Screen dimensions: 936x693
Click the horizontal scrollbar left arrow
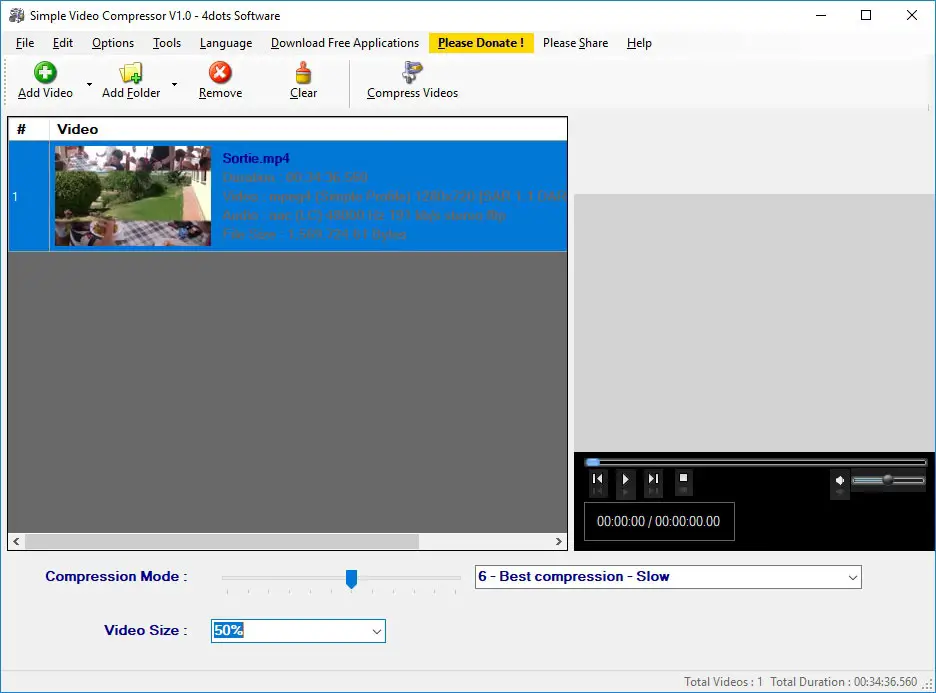point(16,541)
